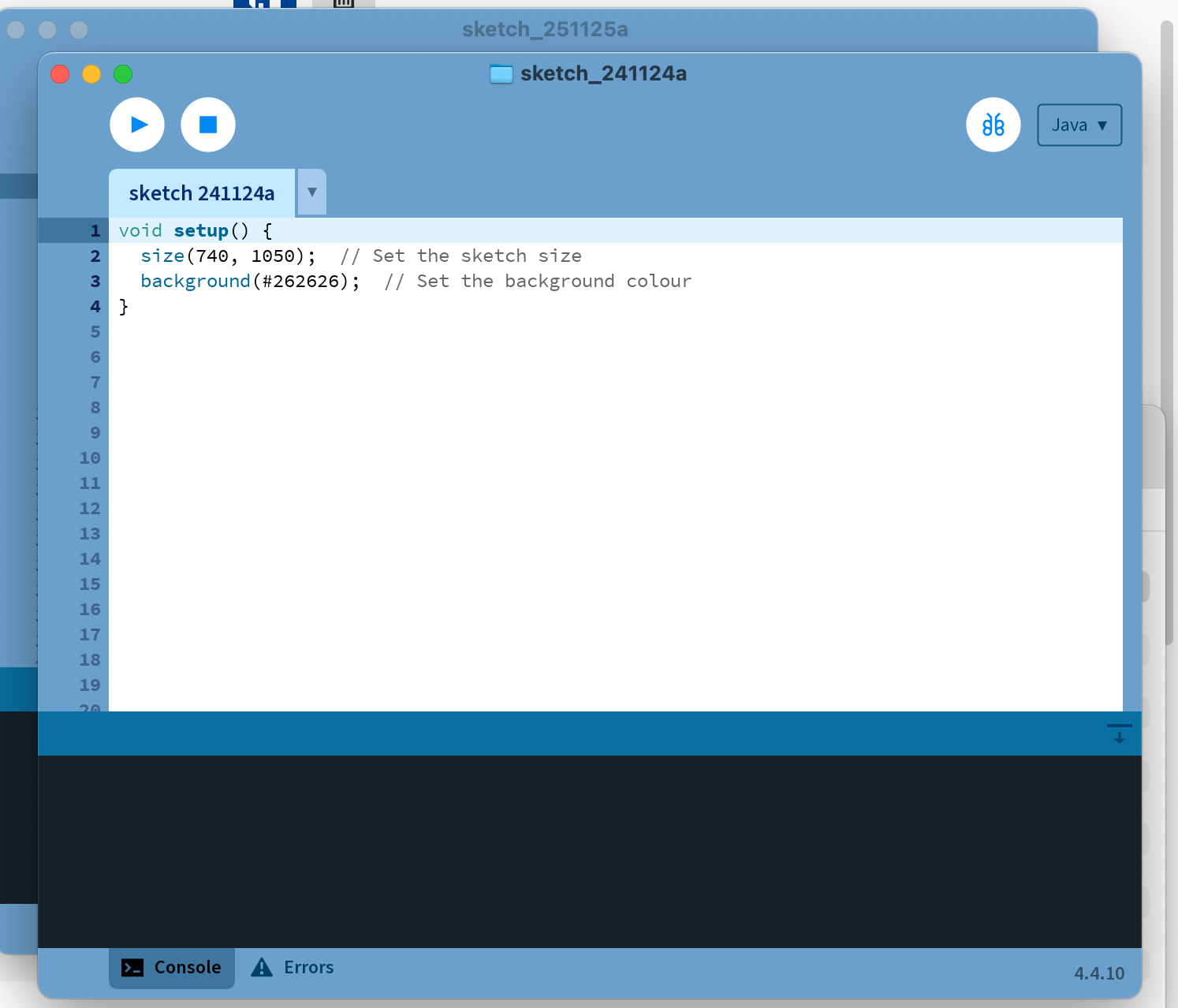This screenshot has height=1008, width=1178.
Task: Click the green zoom window button
Action: point(123,74)
